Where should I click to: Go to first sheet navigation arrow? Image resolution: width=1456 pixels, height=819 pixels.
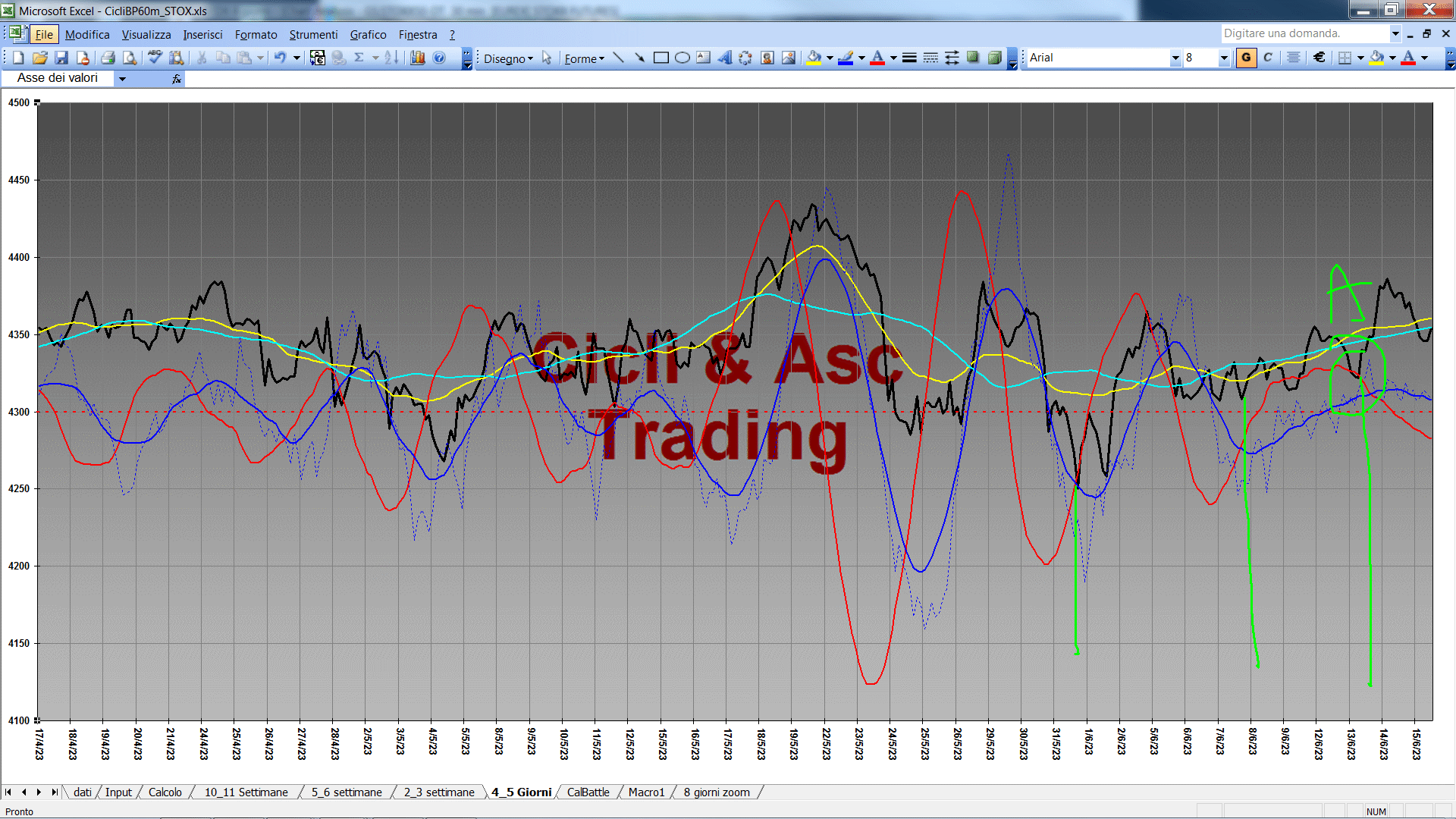[x=8, y=792]
